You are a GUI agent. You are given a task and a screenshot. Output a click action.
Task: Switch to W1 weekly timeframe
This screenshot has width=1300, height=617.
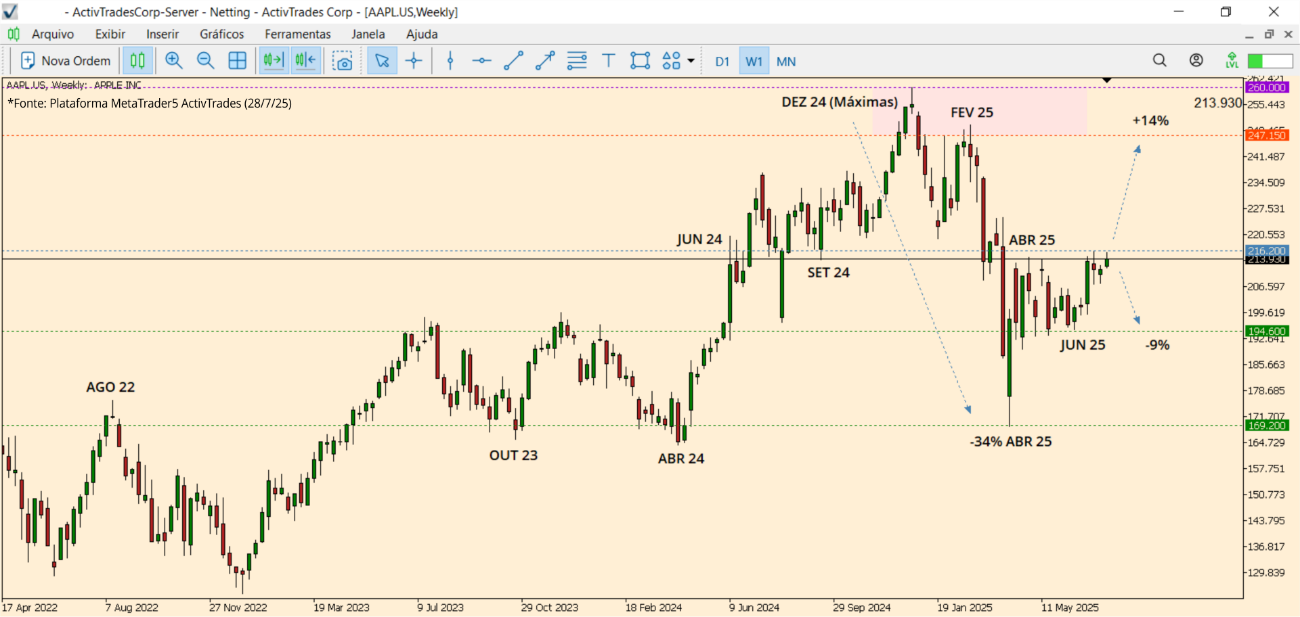[x=754, y=61]
